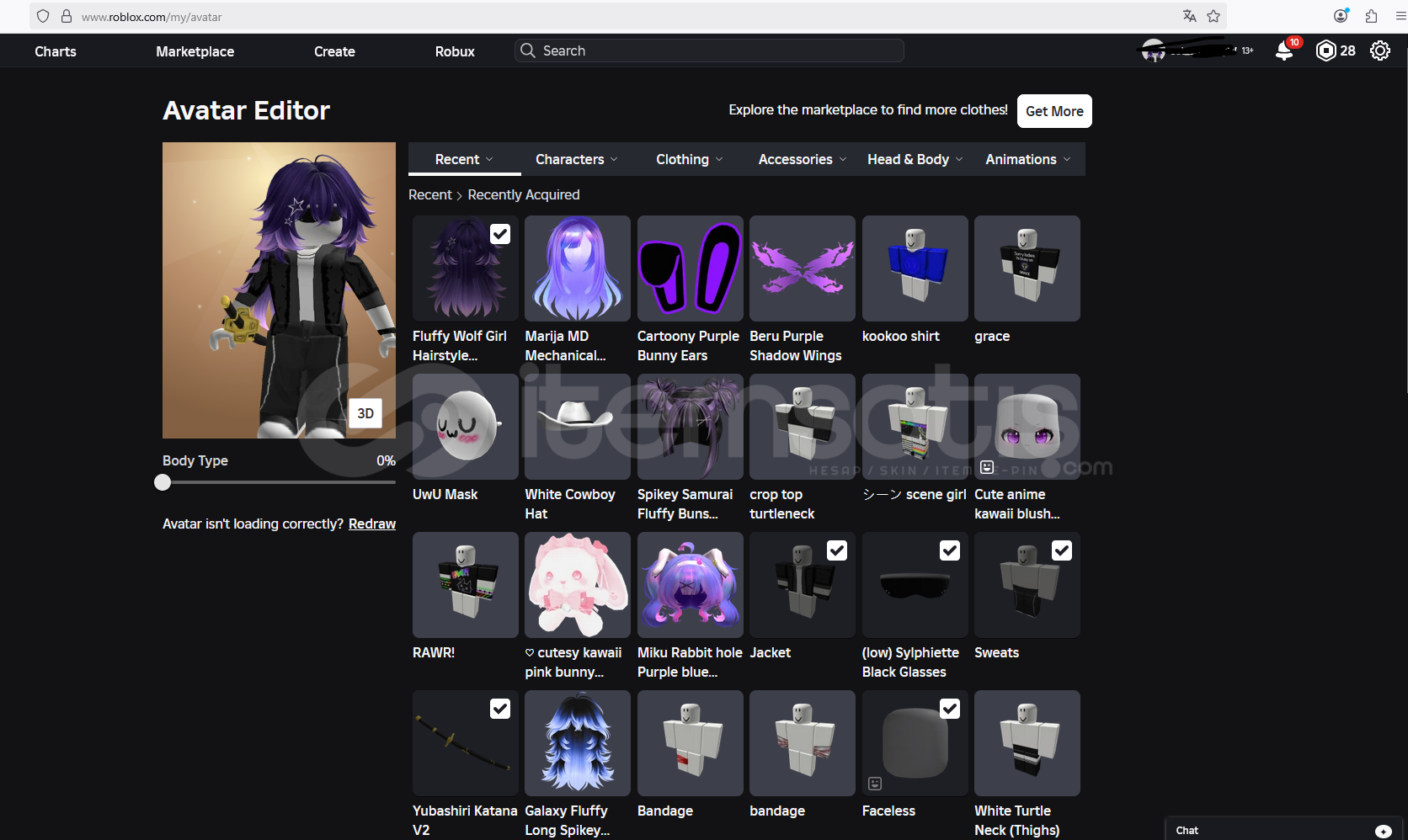
Task: Equip Beru Purple Shadow Wings item
Action: (803, 268)
